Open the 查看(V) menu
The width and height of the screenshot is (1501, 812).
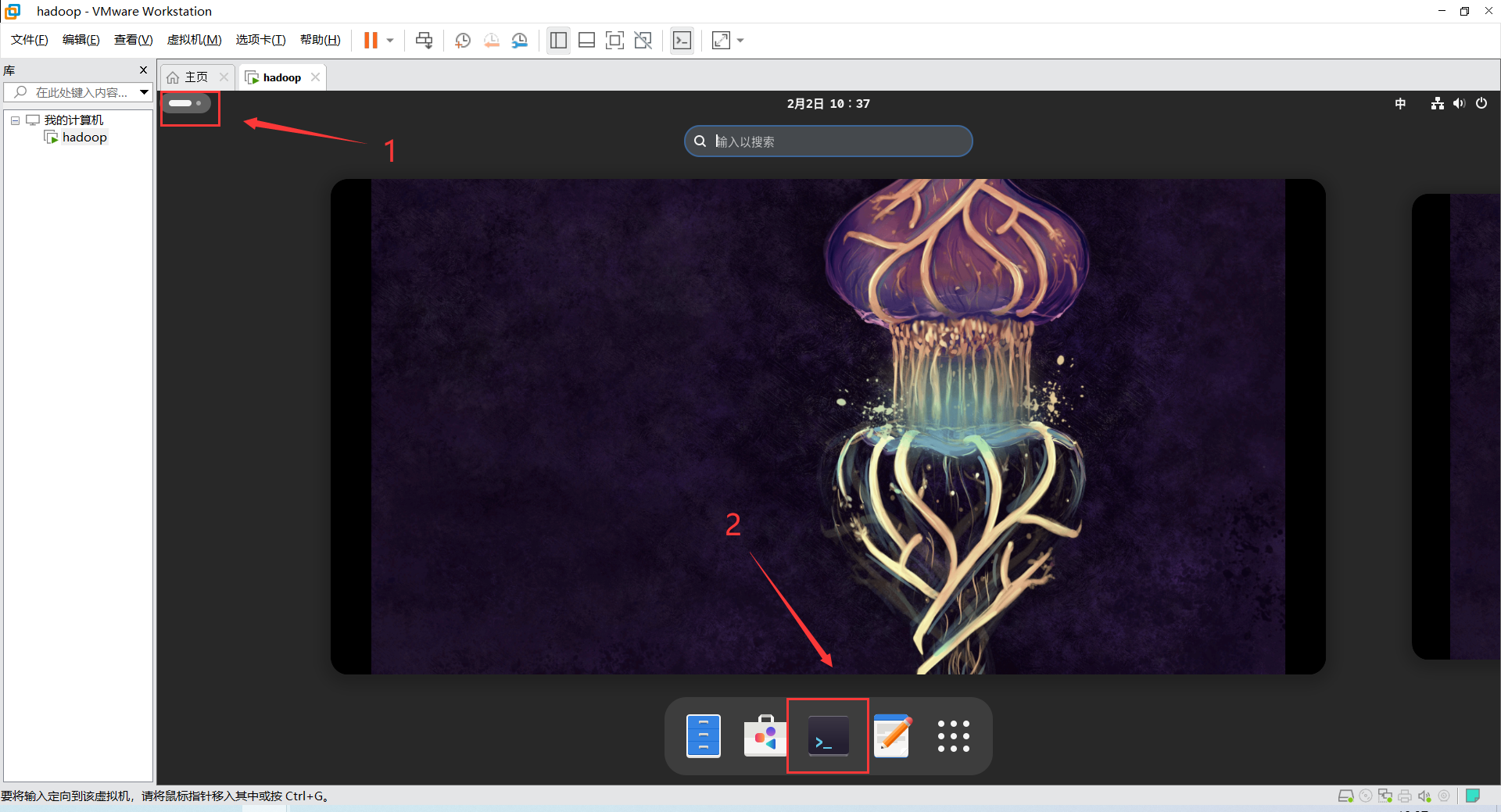coord(134,40)
